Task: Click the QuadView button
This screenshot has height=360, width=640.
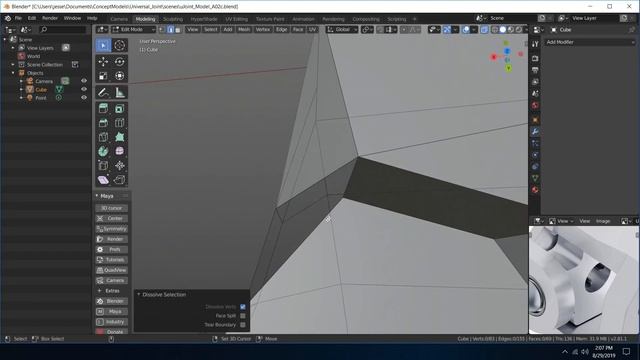Action: [x=111, y=270]
